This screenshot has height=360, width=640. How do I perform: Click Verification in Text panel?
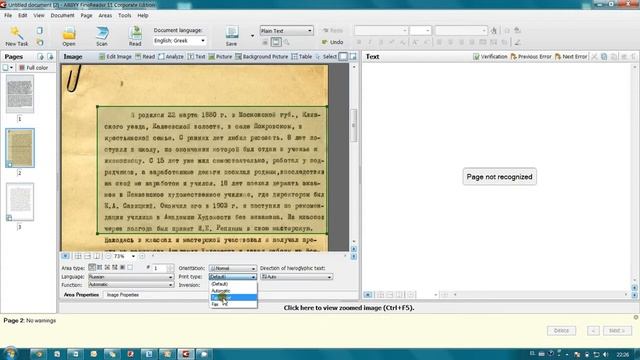[490, 57]
